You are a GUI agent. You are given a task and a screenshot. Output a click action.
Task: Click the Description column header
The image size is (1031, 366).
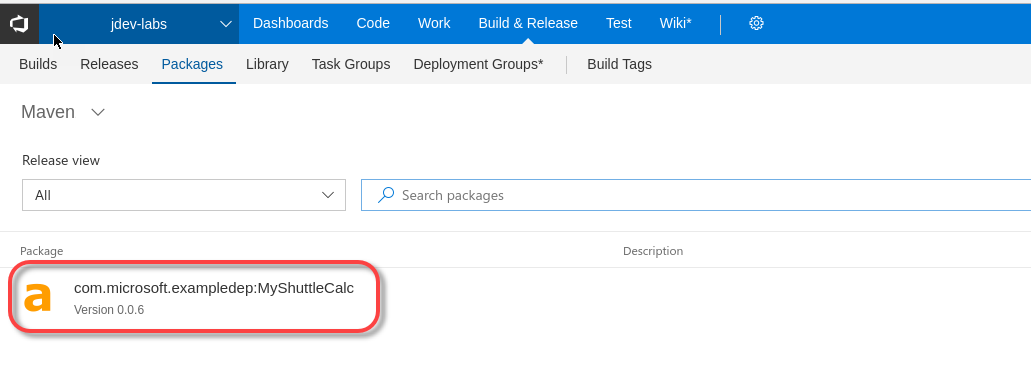[653, 251]
